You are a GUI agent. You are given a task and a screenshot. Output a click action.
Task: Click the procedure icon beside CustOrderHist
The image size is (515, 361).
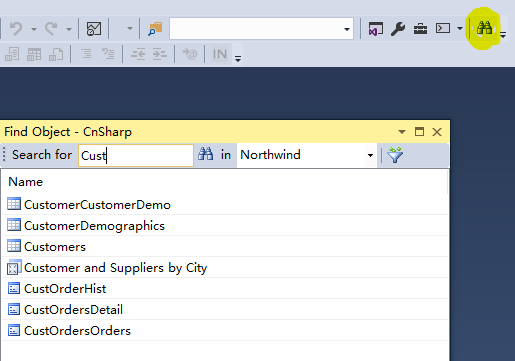pos(14,288)
